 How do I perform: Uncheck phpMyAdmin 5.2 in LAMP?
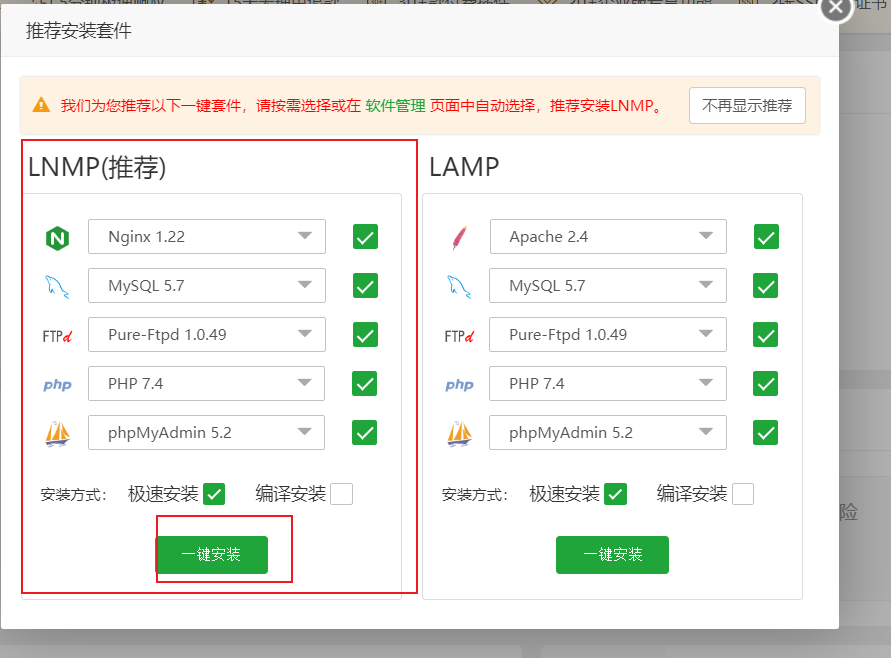[766, 432]
